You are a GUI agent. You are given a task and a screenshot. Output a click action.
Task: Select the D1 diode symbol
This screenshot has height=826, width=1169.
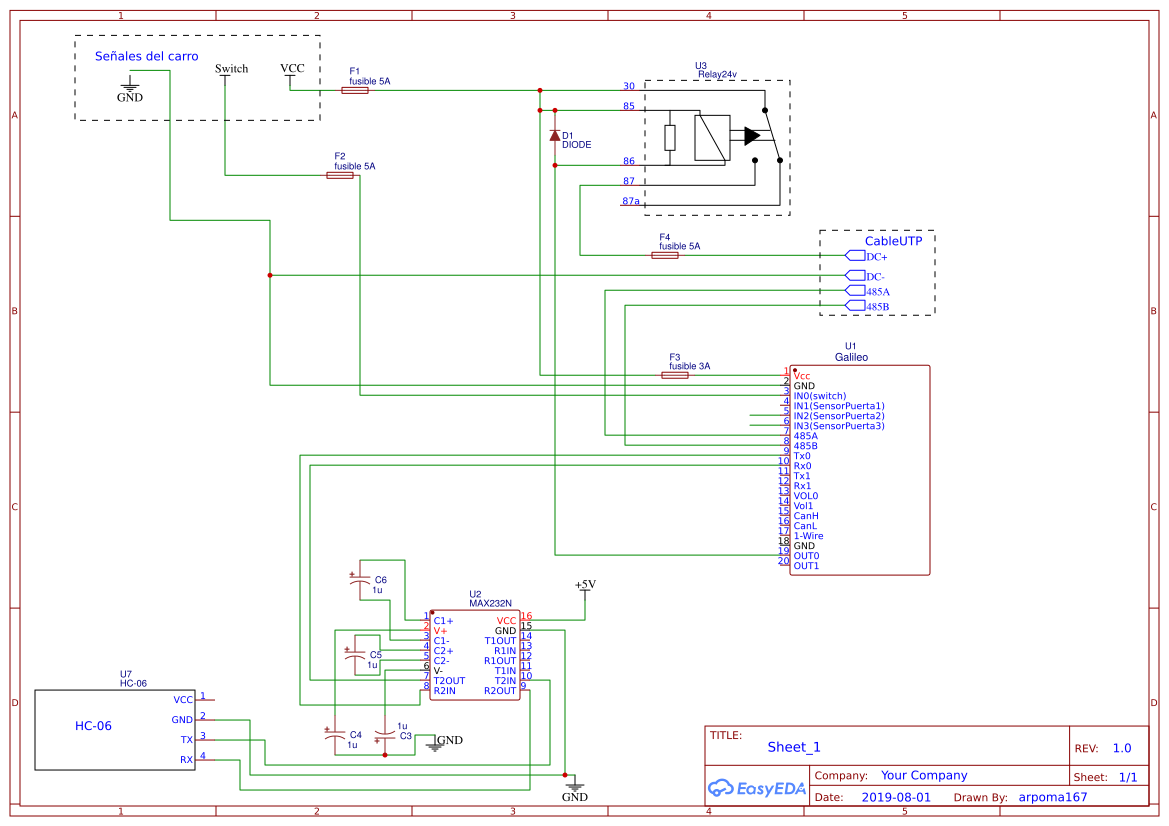555,136
